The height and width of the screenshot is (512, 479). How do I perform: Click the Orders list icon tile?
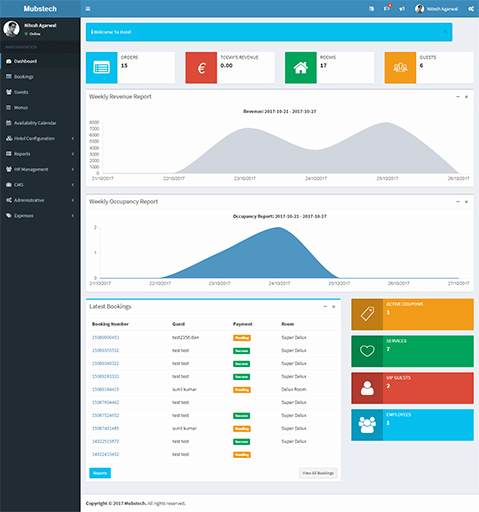coord(102,68)
